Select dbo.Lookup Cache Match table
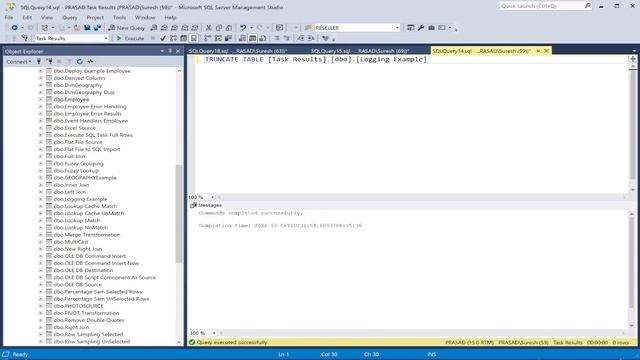This screenshot has width=640, height=360. (x=85, y=206)
